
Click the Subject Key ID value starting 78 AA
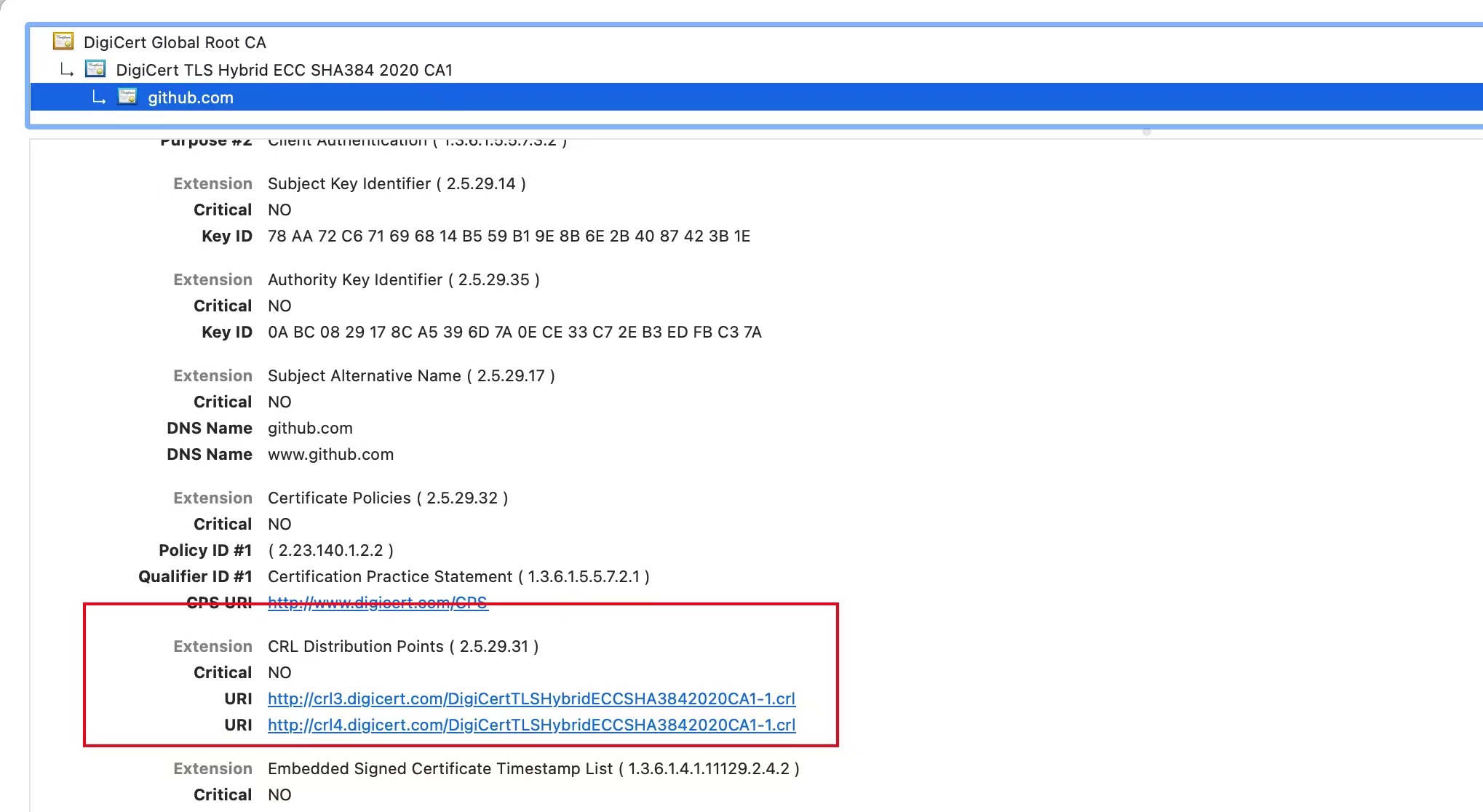pyautogui.click(x=509, y=236)
